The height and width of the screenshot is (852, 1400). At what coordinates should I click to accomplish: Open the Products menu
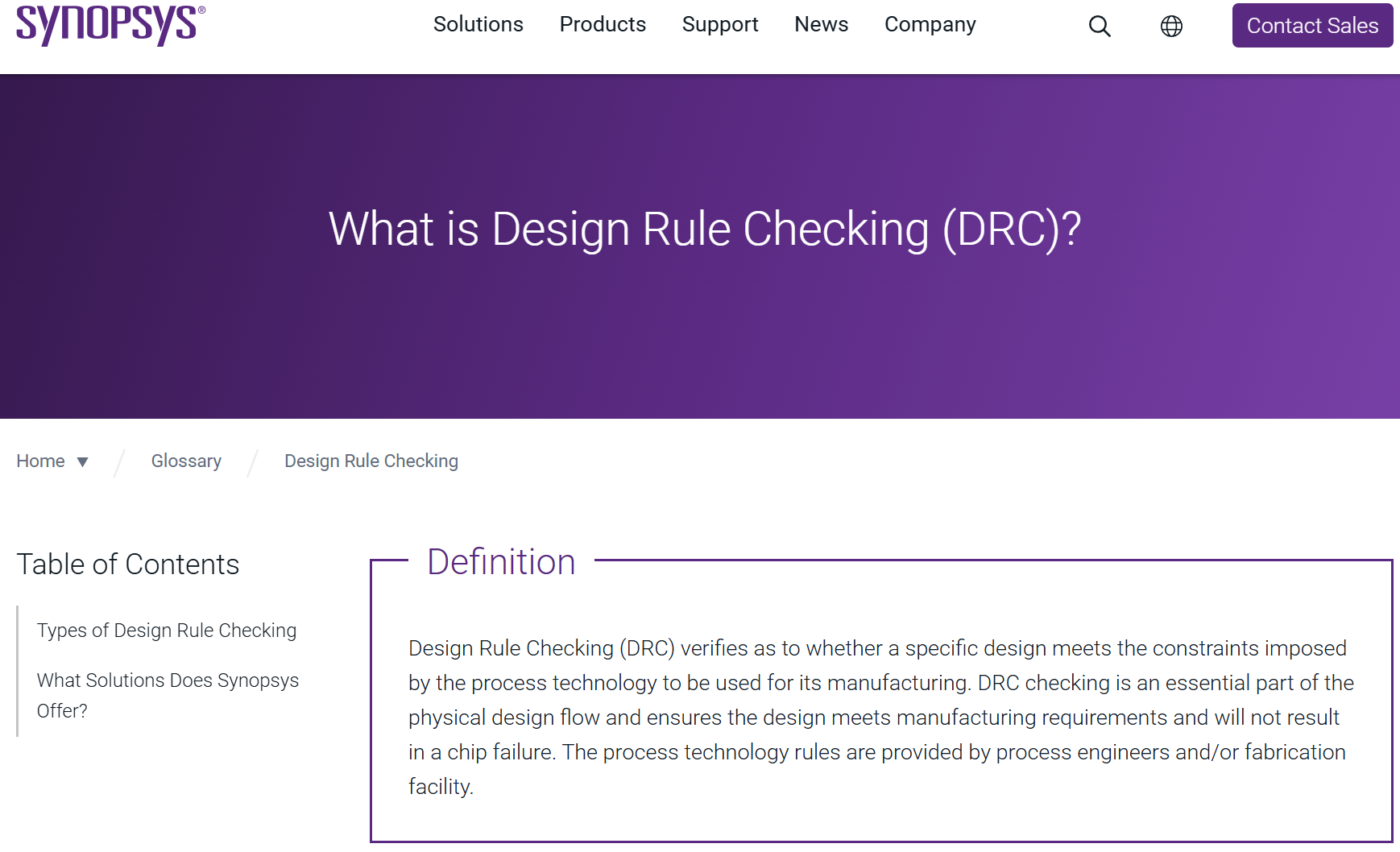tap(603, 24)
